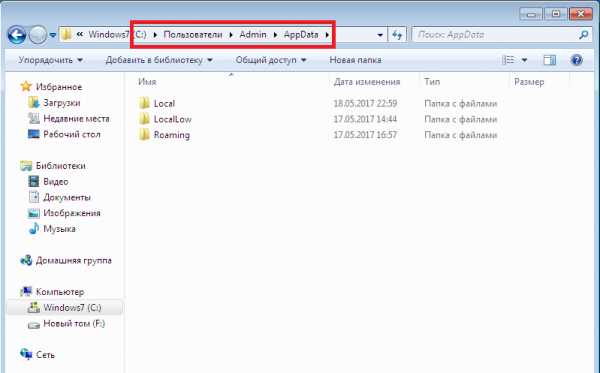Go back with the Back arrow button
Screen dimensions: 600x373
[x=17, y=35]
